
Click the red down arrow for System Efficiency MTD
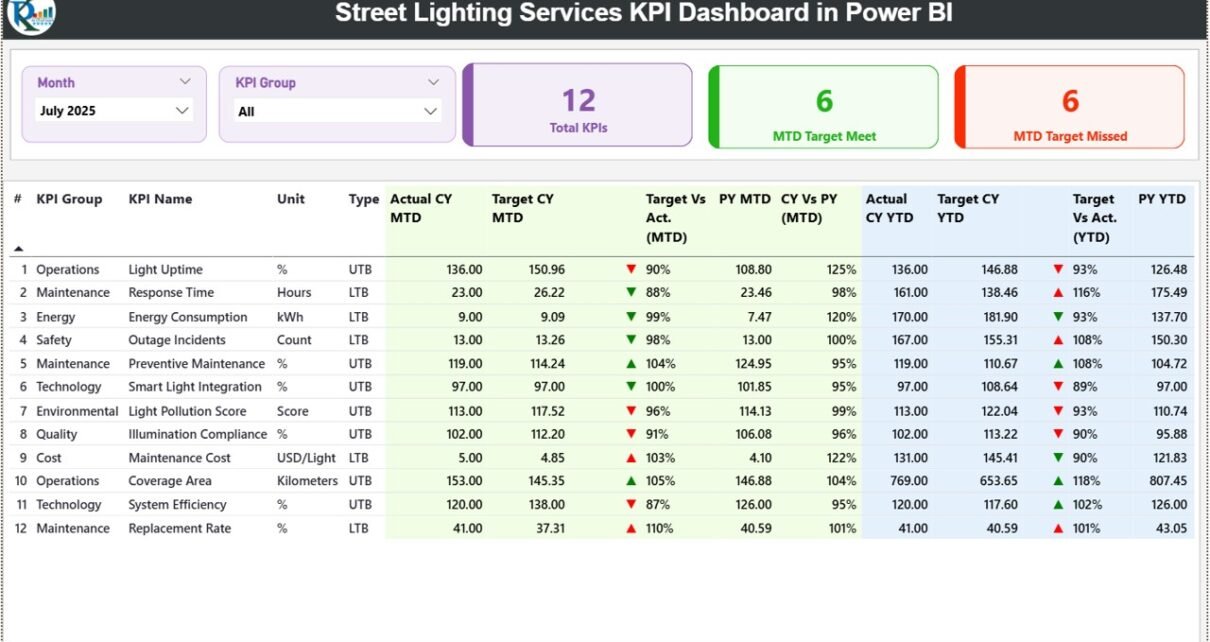tap(631, 505)
